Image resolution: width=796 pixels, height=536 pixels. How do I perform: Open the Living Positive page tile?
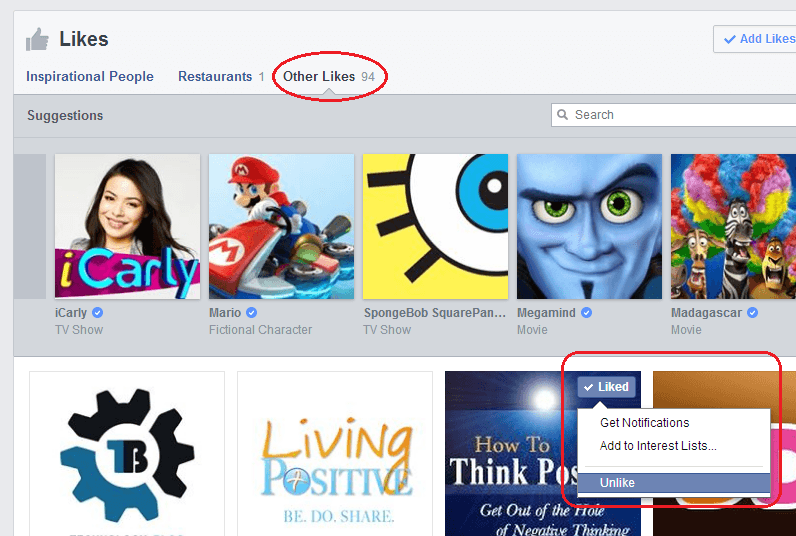[x=335, y=454]
